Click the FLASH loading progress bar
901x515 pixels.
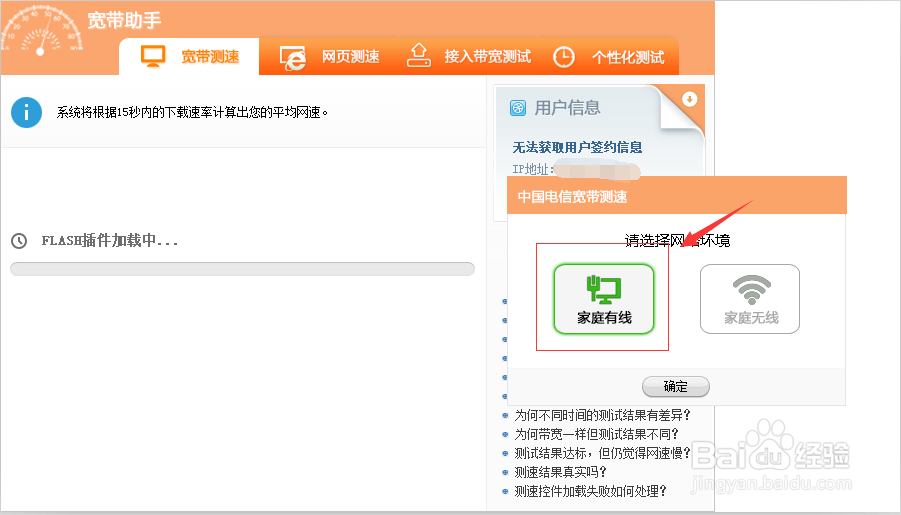(x=242, y=269)
